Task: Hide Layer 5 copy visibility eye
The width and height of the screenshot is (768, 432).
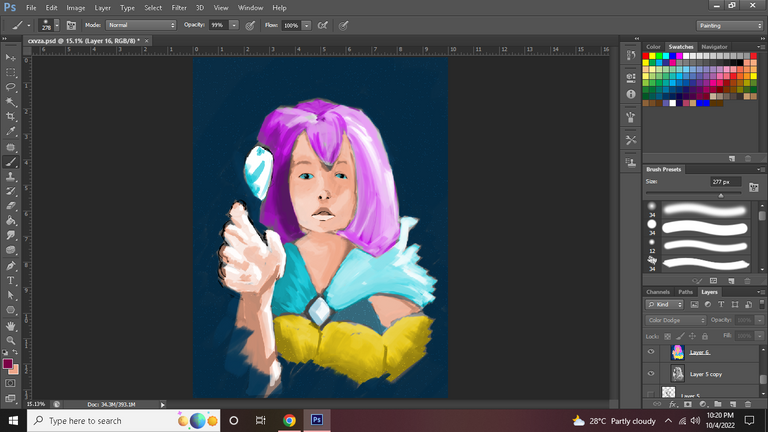Action: (x=650, y=374)
